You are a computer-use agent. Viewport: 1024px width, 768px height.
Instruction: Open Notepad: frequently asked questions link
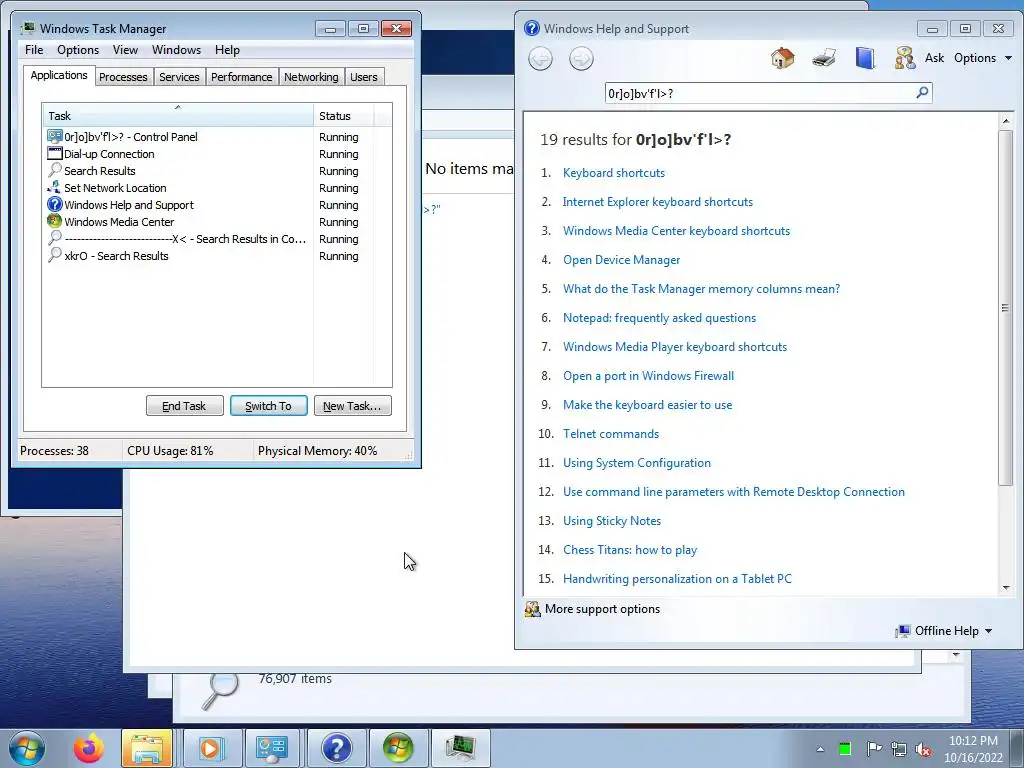point(660,318)
